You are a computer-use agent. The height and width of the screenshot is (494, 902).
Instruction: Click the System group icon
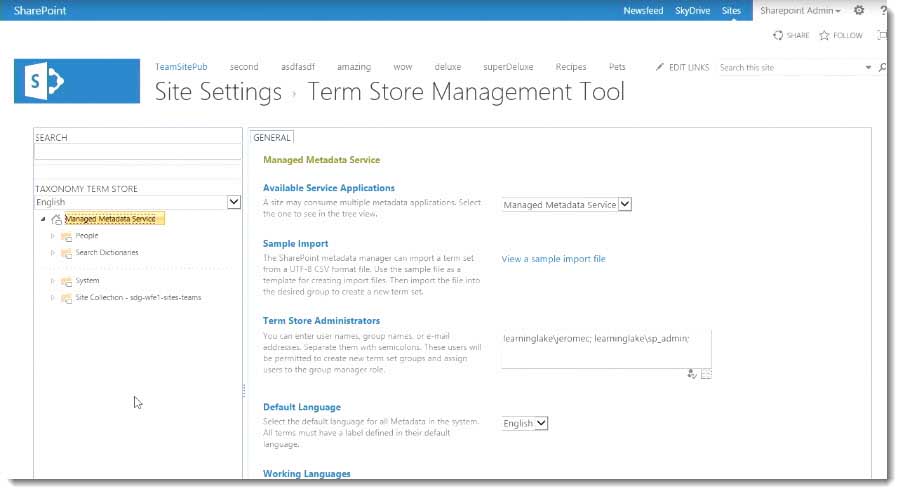[66, 281]
